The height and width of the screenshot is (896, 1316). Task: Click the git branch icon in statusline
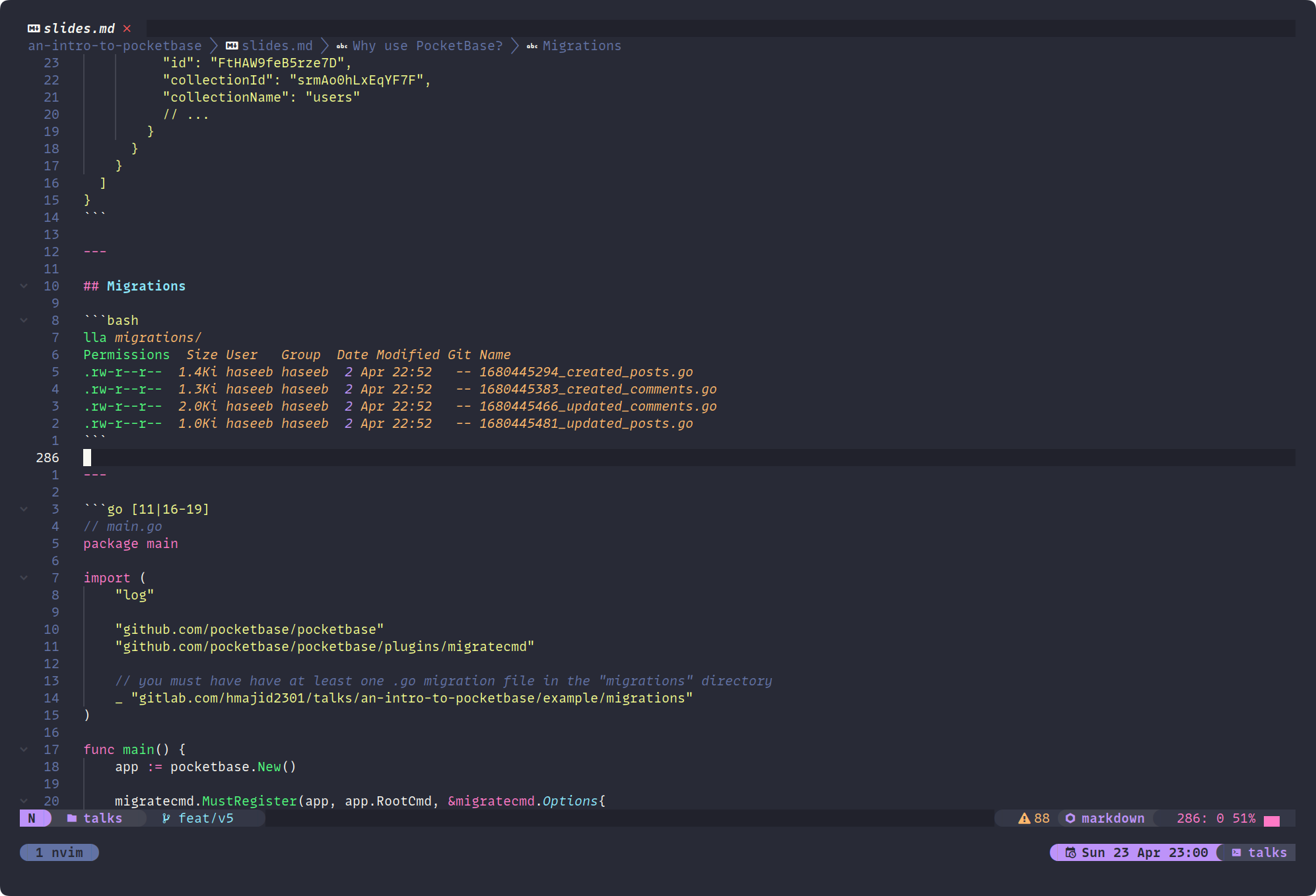(x=166, y=818)
